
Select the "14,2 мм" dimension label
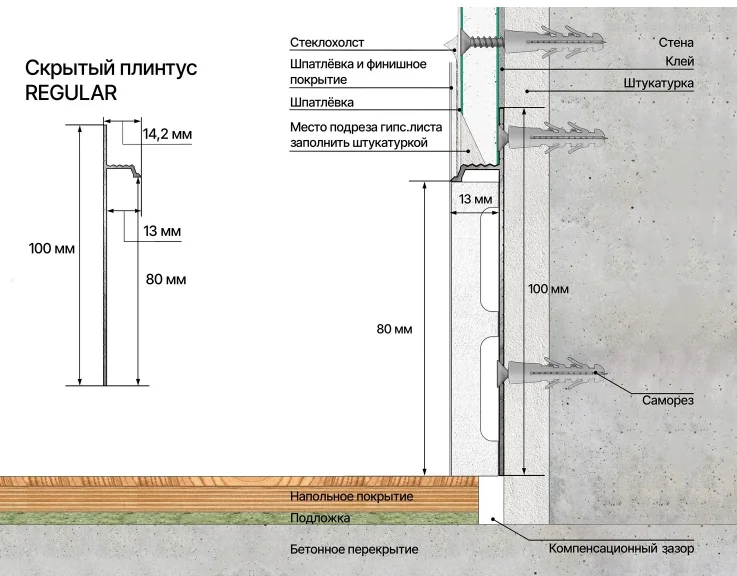[167, 133]
